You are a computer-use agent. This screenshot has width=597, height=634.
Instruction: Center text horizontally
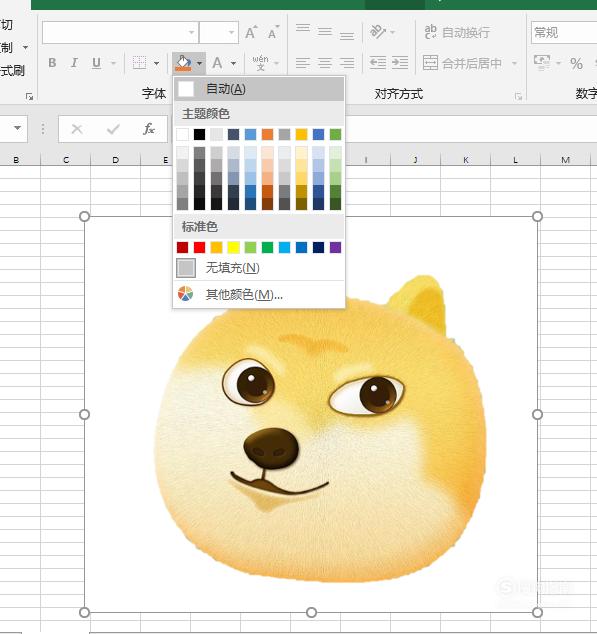click(x=325, y=63)
